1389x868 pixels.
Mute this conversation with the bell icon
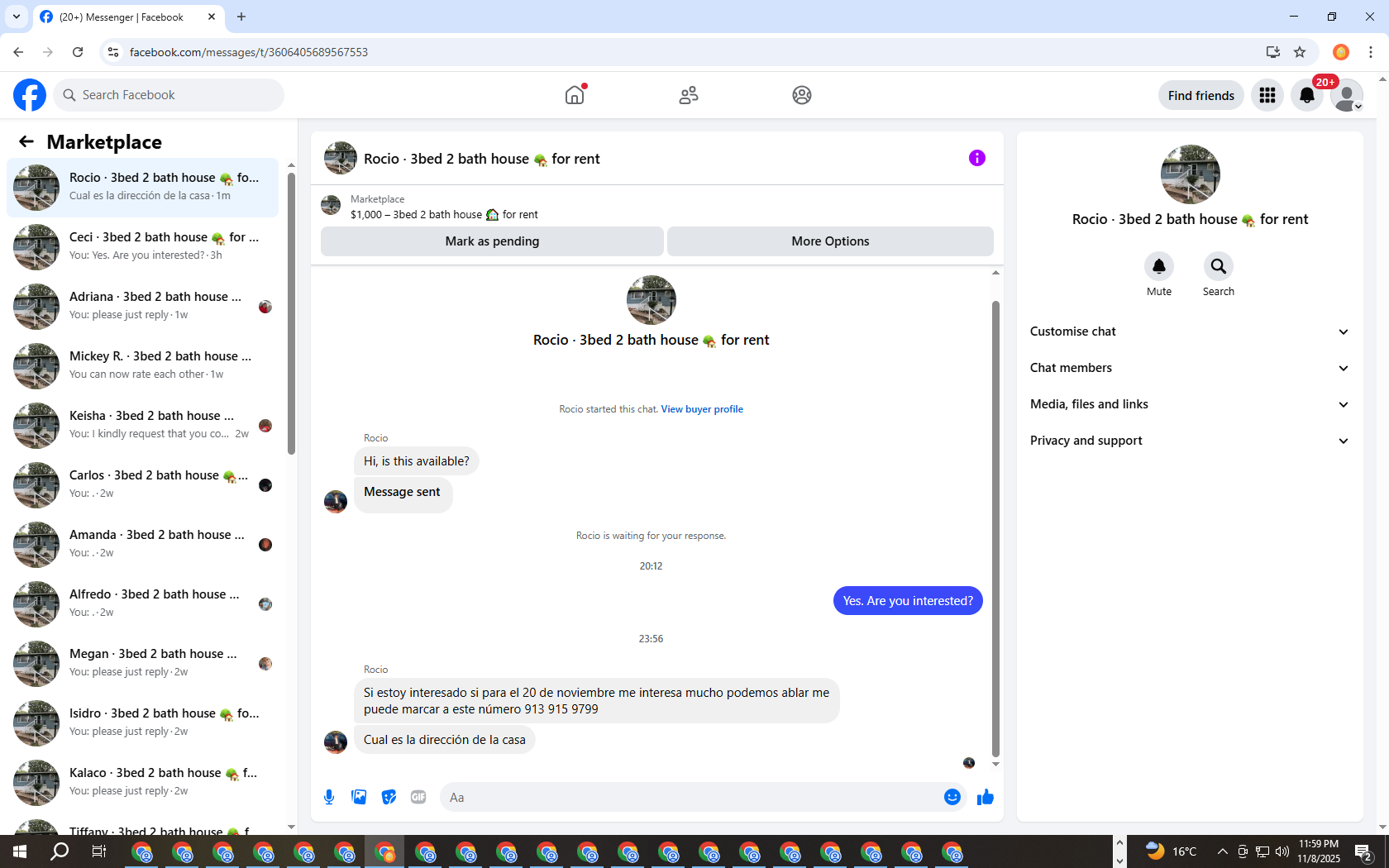[x=1159, y=266]
